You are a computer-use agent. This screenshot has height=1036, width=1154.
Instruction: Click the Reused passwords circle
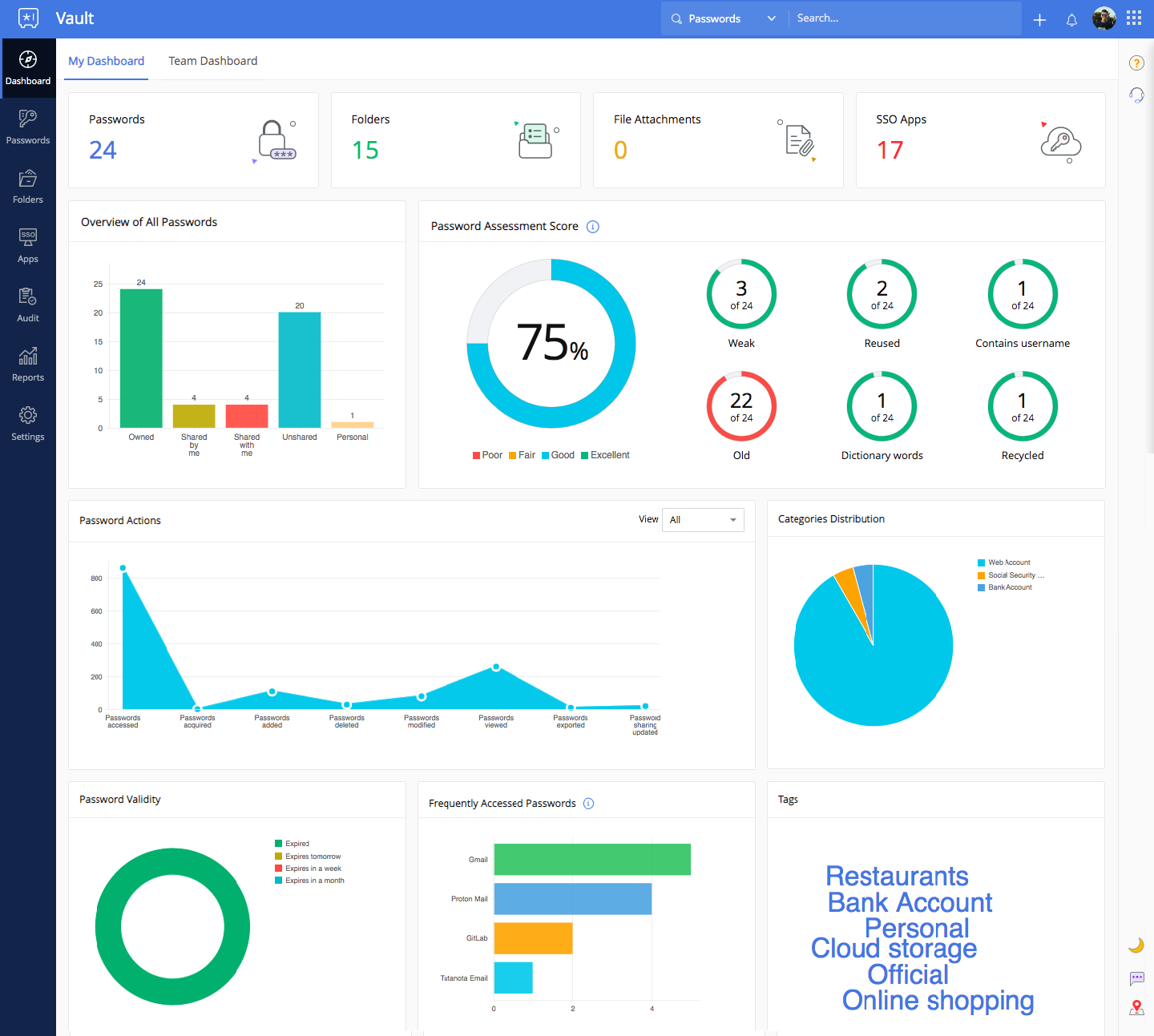pyautogui.click(x=882, y=294)
